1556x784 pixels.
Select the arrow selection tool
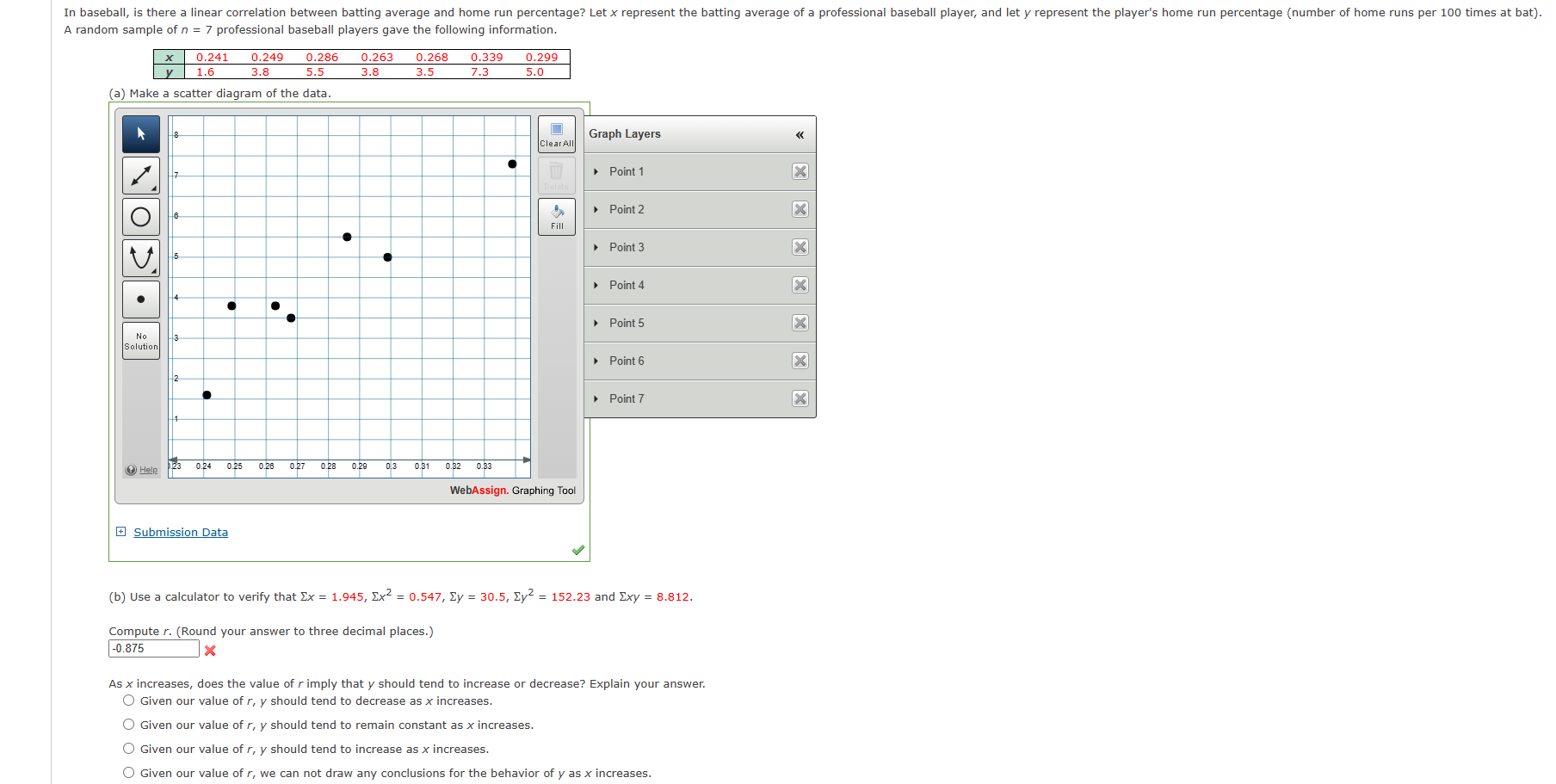140,134
